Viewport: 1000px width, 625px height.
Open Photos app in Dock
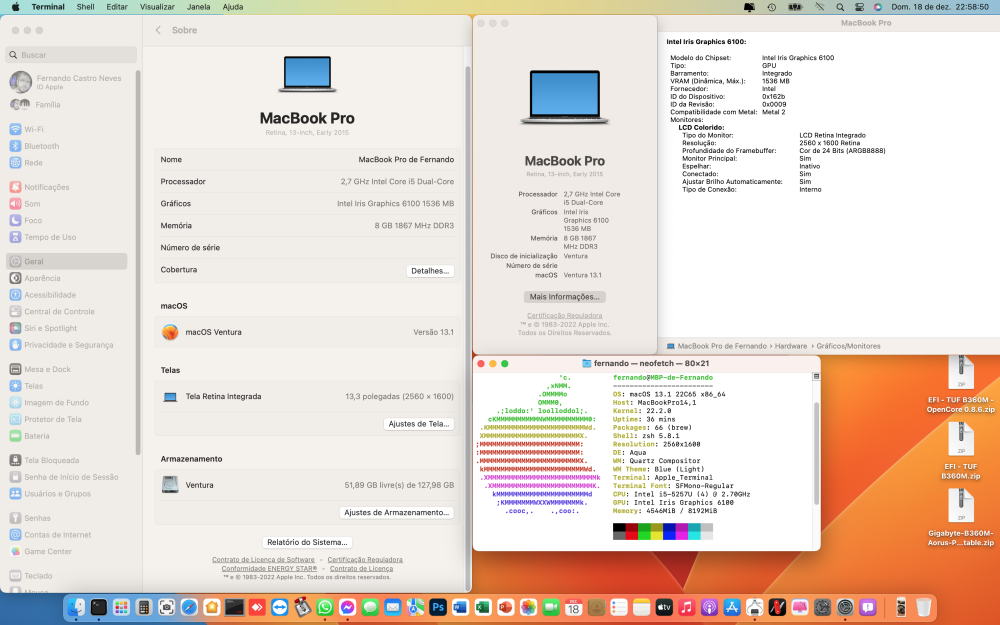pos(528,607)
